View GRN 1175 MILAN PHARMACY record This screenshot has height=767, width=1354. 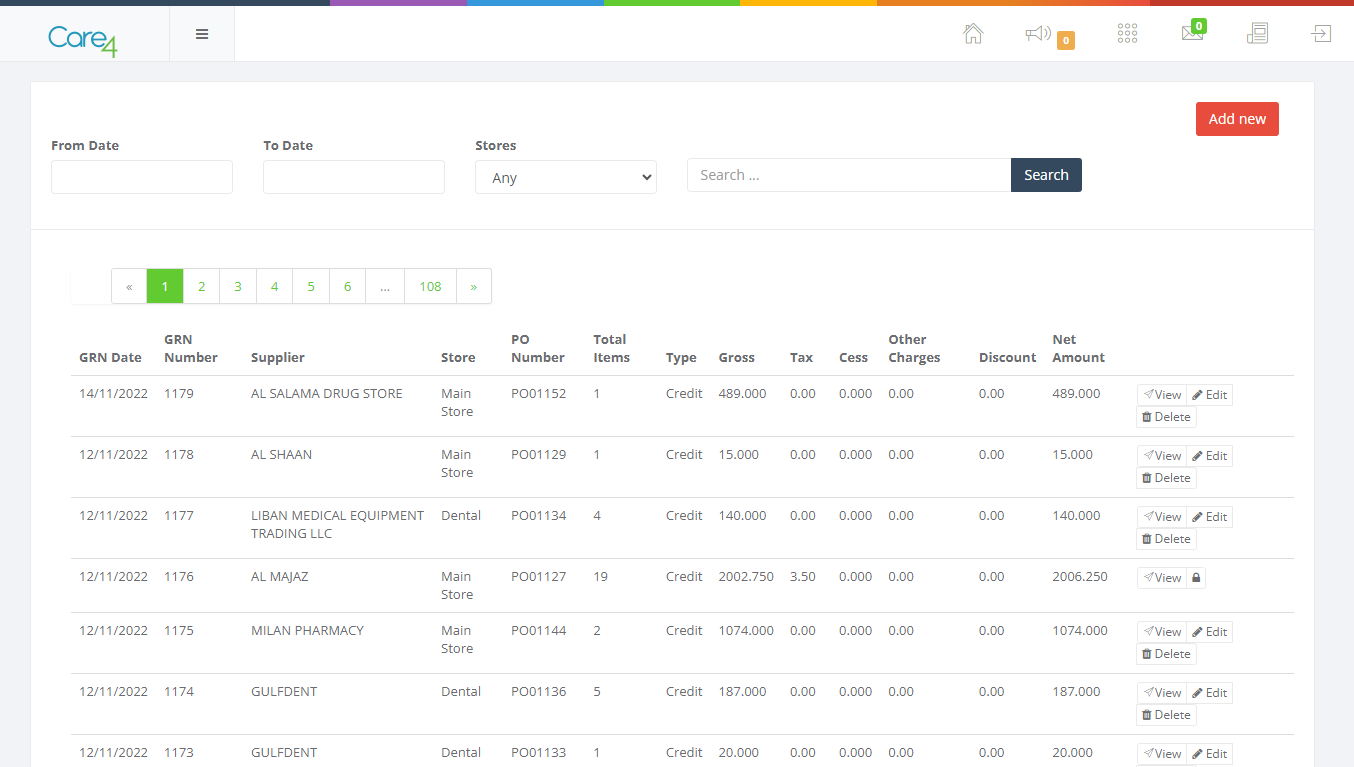tap(1162, 632)
